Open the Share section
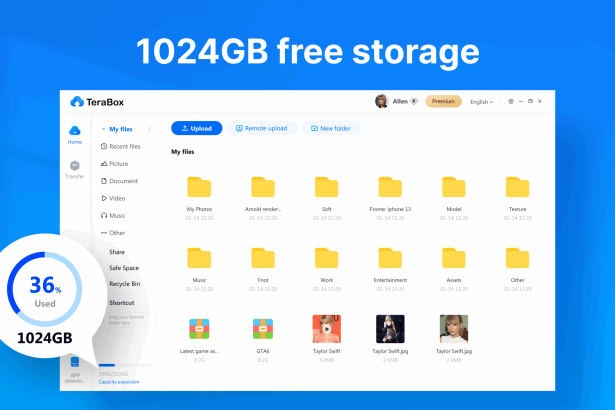 pos(117,252)
